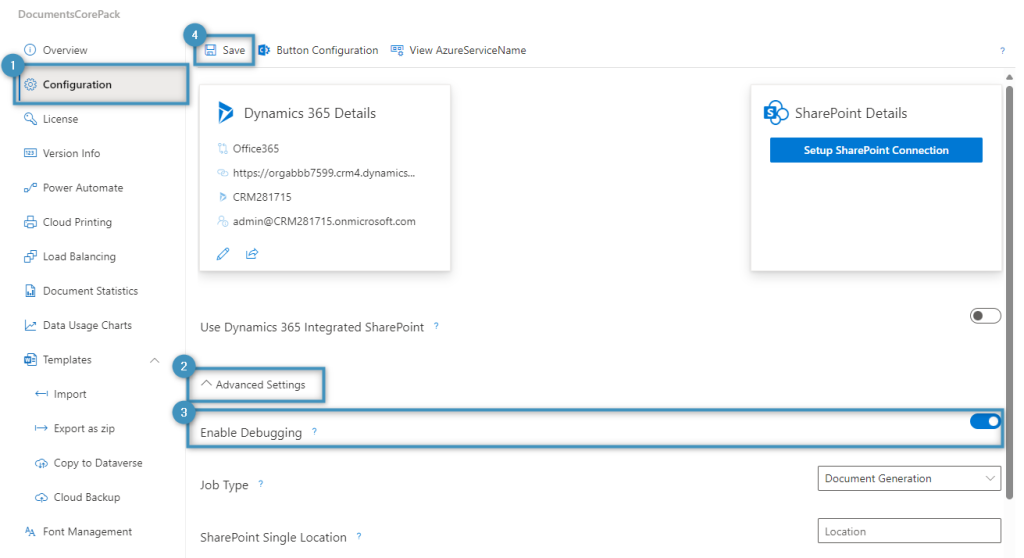This screenshot has height=558, width=1024.
Task: Click the Import arrow icon
Action: 41,393
